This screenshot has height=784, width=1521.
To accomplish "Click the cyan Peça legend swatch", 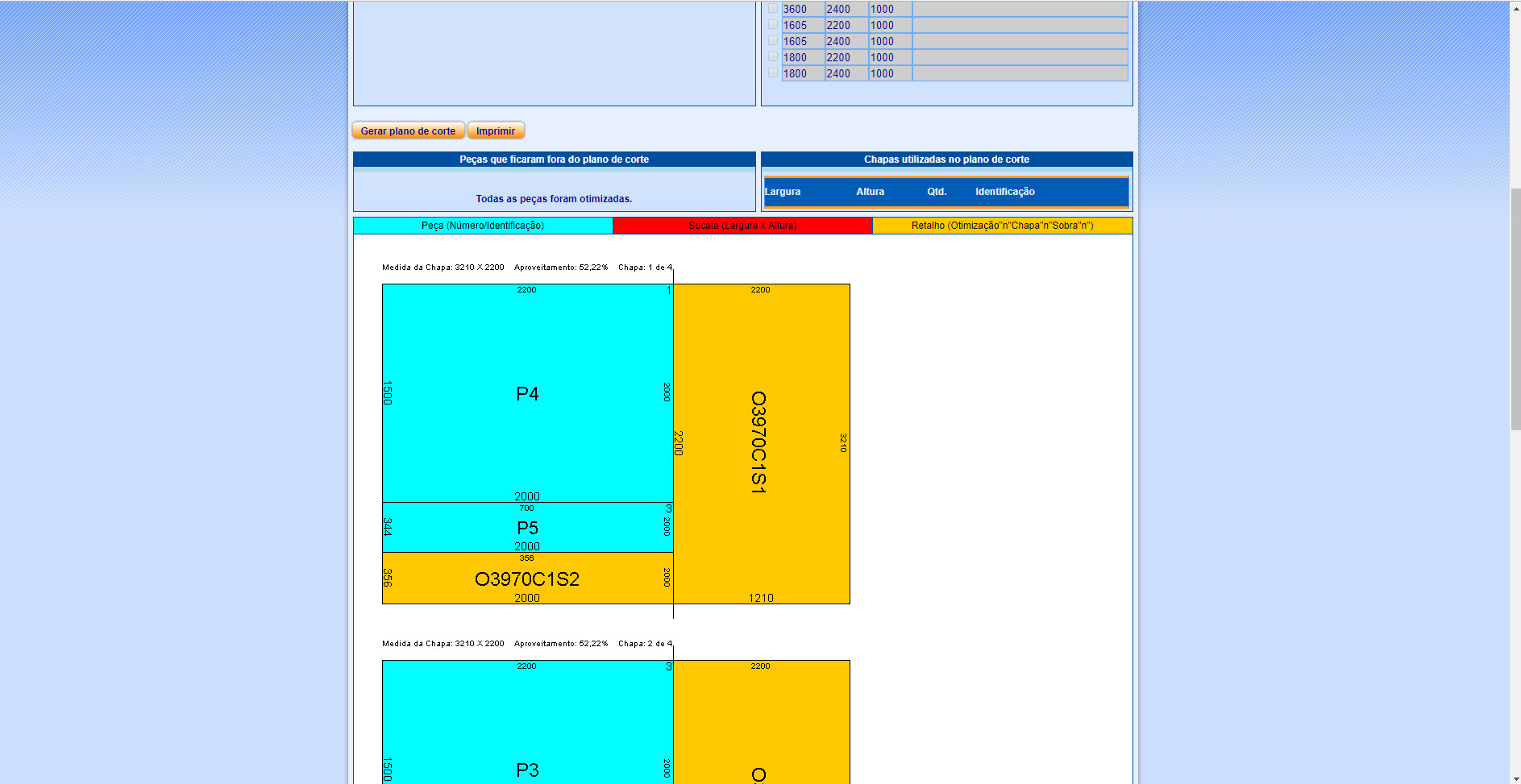I will click(483, 226).
